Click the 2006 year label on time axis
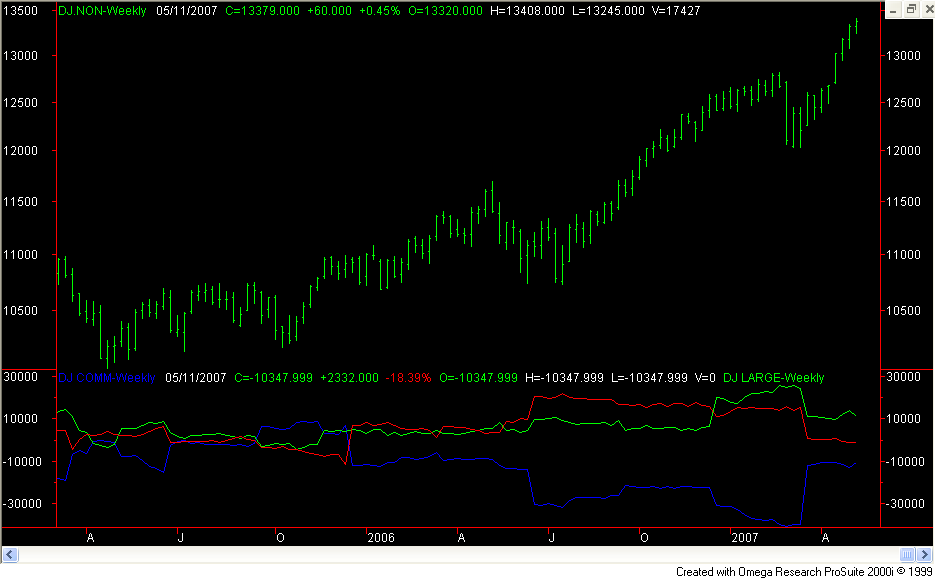935x578 pixels. click(x=381, y=538)
